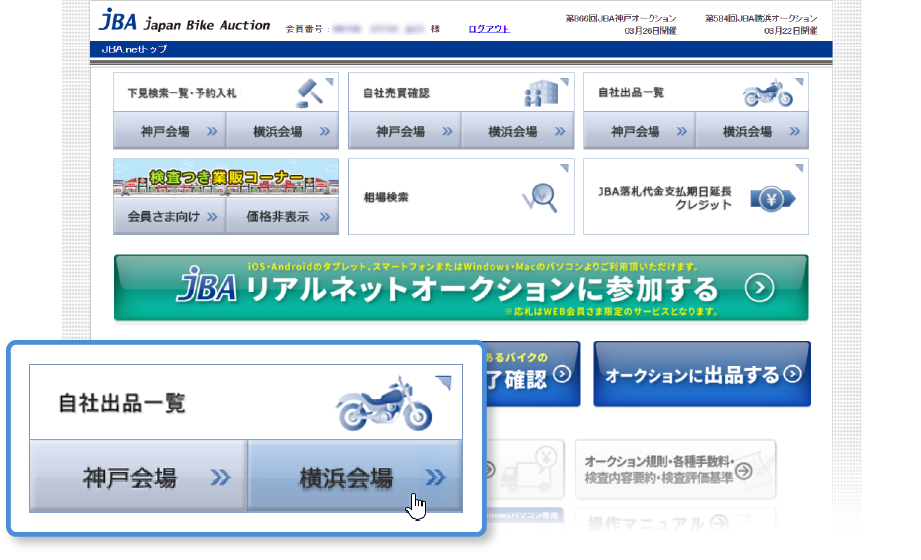
Task: Open the 相場検索 card
Action: (461, 196)
